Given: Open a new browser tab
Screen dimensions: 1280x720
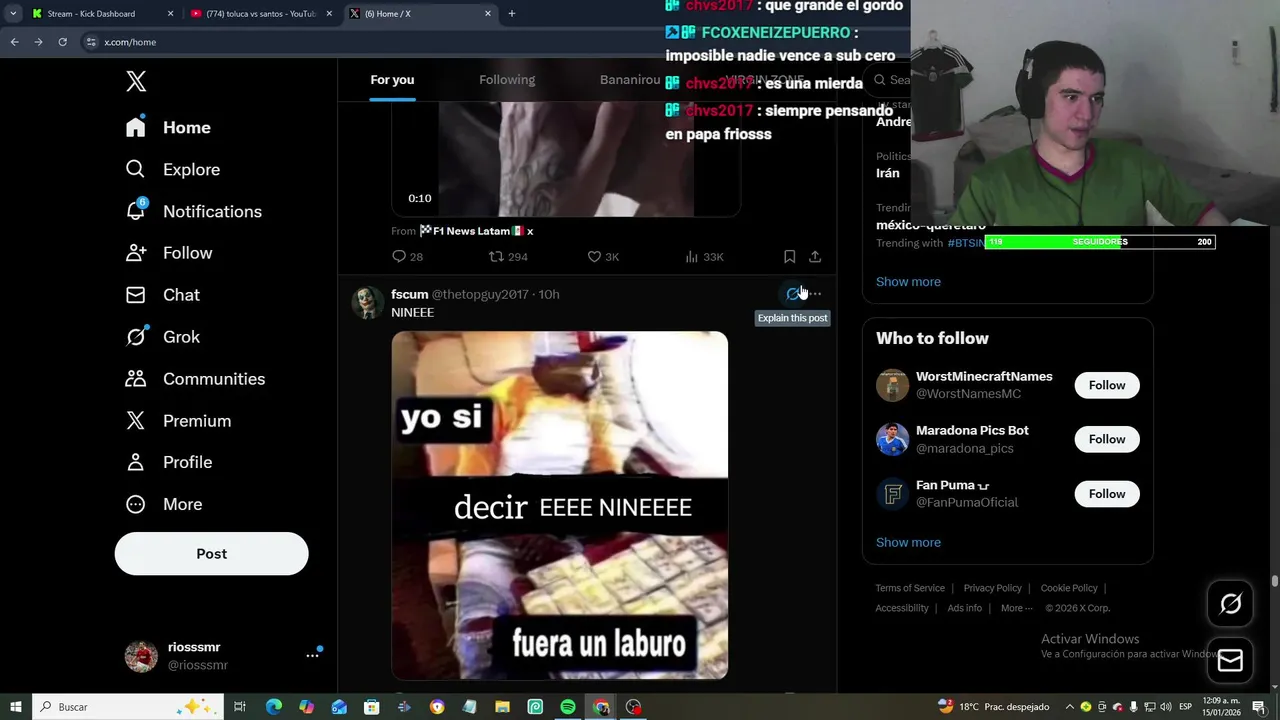Looking at the screenshot, I should pyautogui.click(x=511, y=14).
